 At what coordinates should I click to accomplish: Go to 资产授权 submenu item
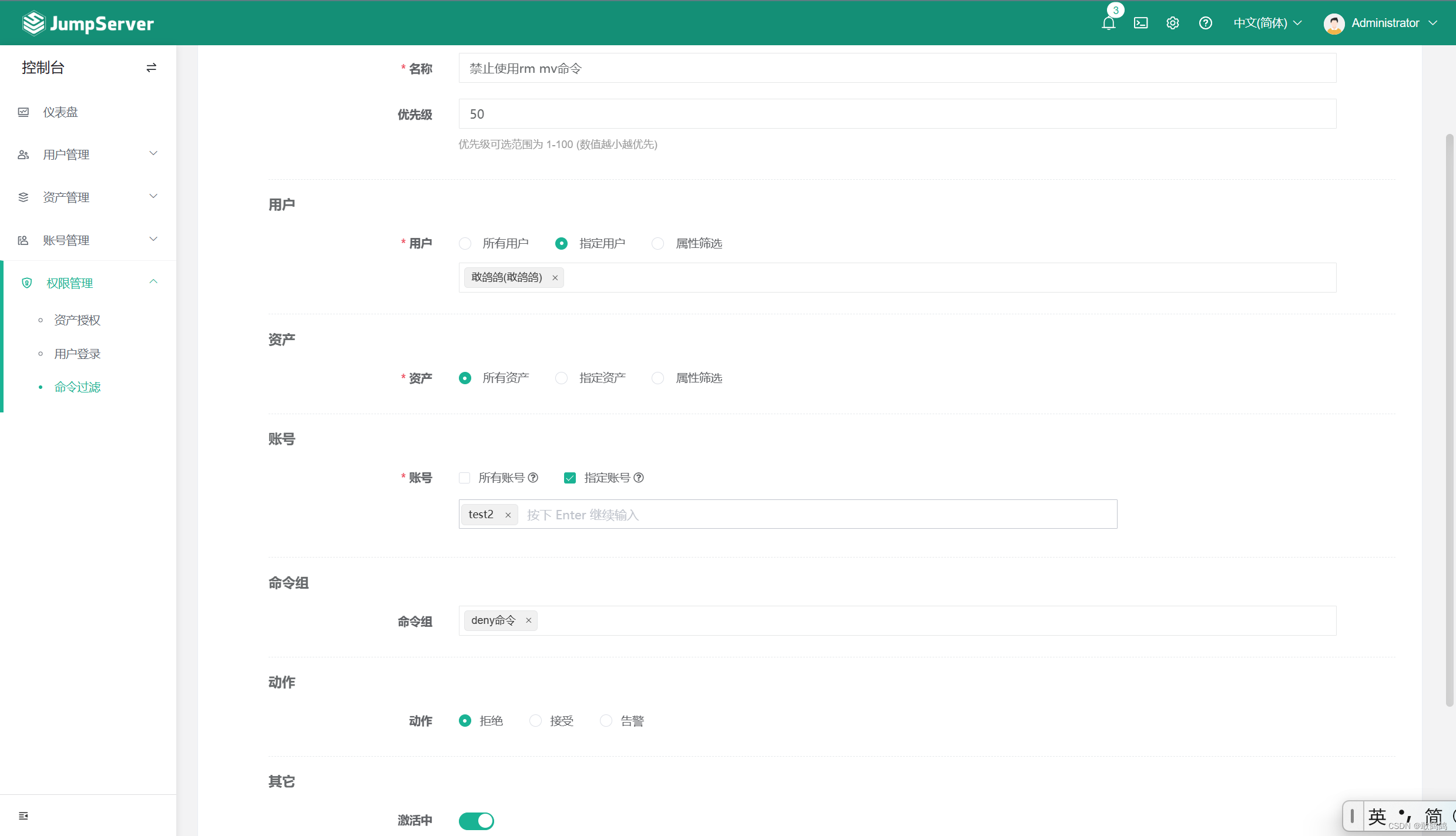(x=77, y=320)
